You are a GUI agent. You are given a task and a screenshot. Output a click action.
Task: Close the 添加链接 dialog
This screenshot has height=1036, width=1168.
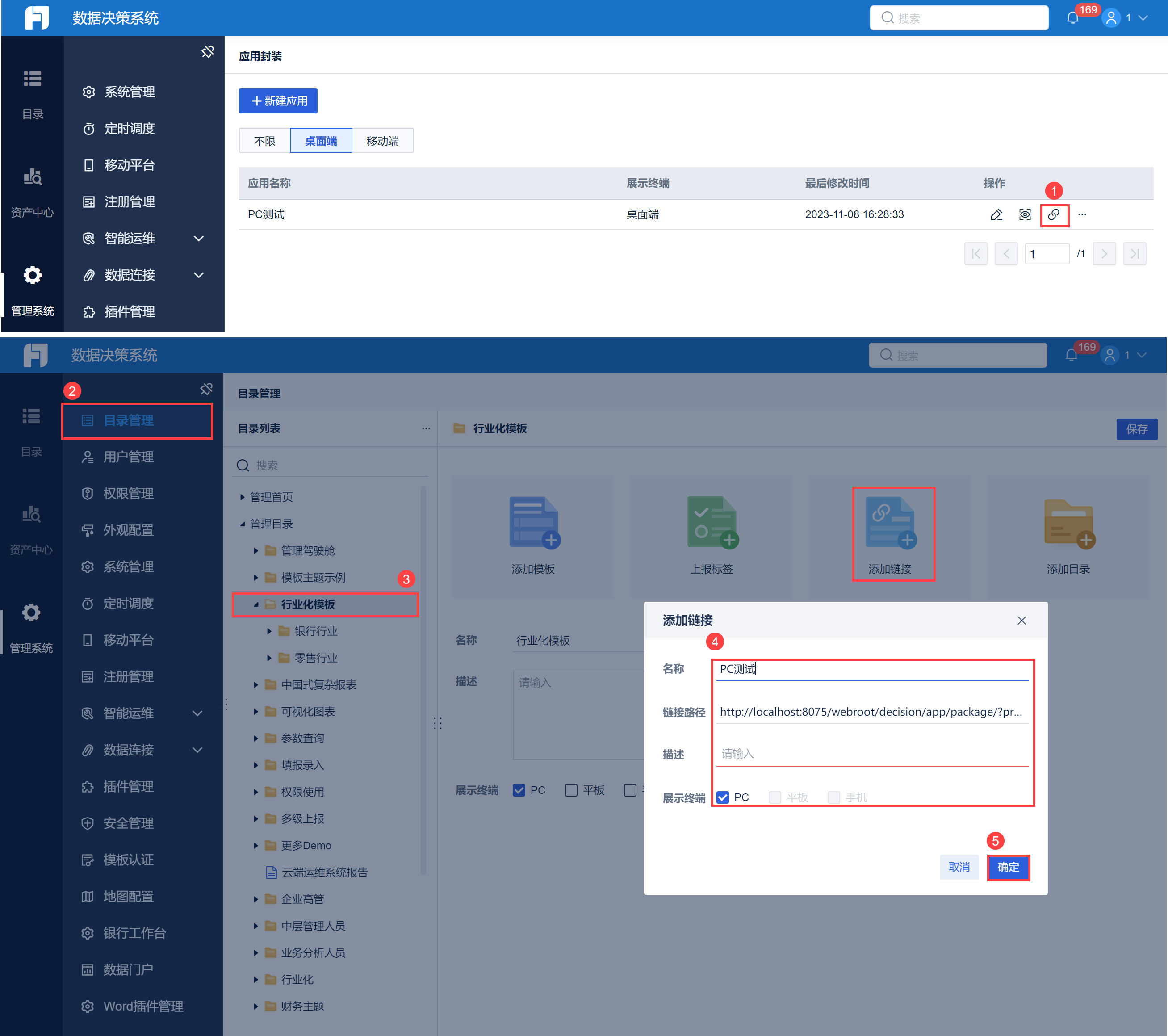pyautogui.click(x=1021, y=621)
